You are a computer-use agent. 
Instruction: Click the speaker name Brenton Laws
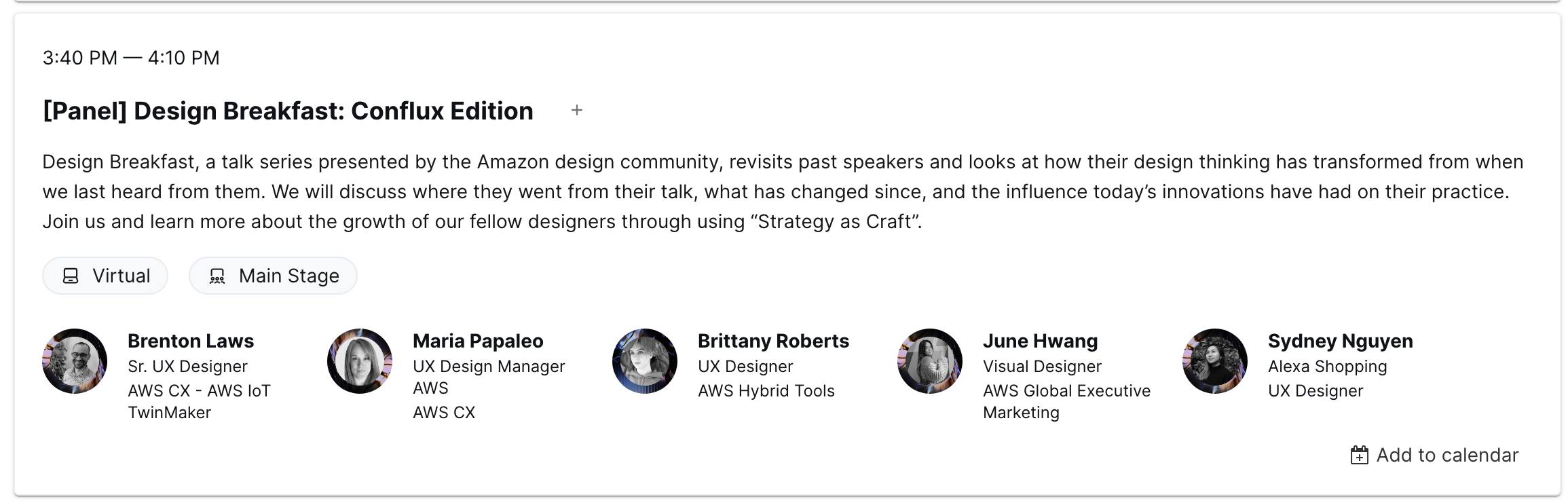[191, 341]
